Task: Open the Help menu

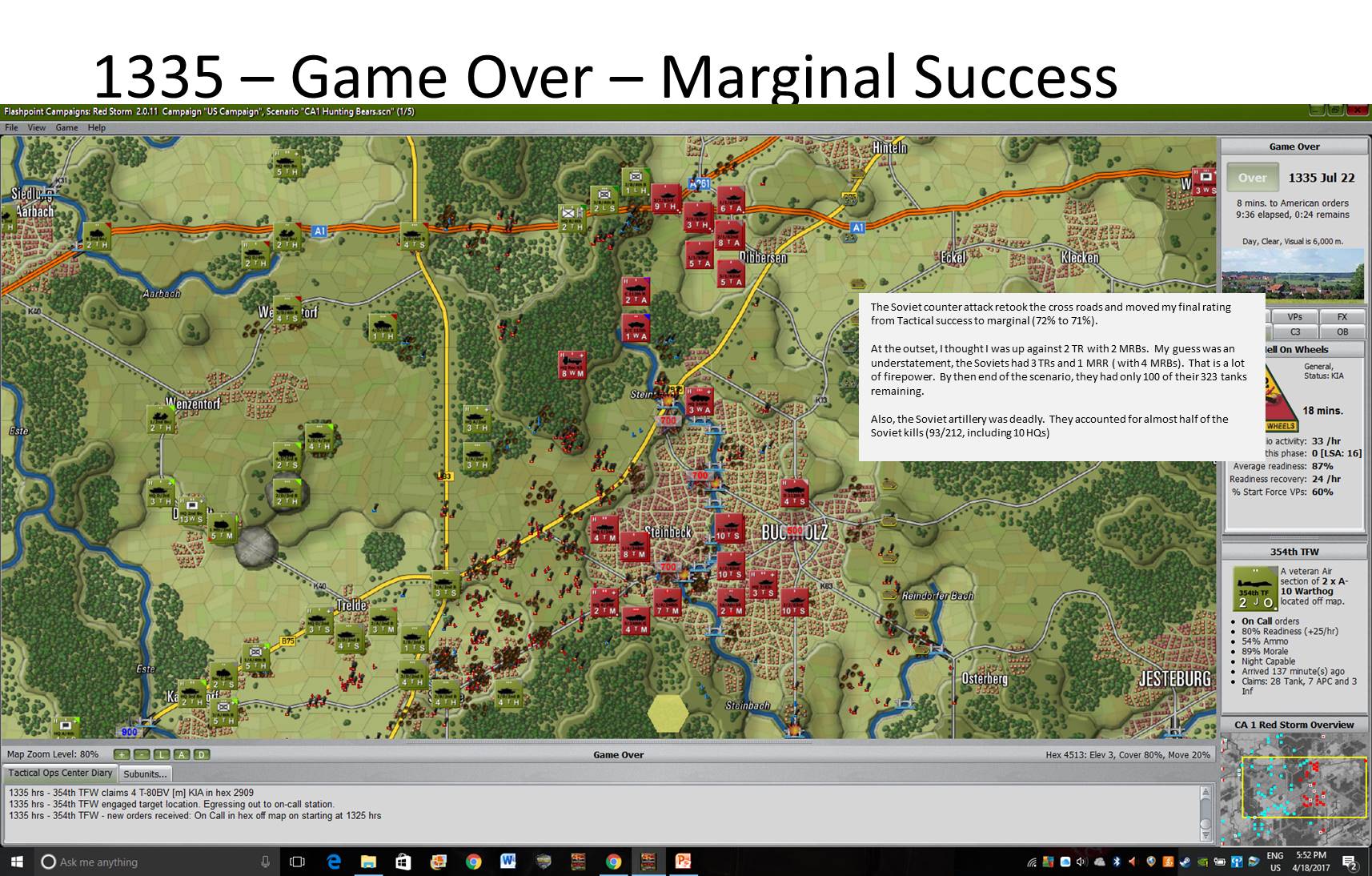Action: [97, 127]
